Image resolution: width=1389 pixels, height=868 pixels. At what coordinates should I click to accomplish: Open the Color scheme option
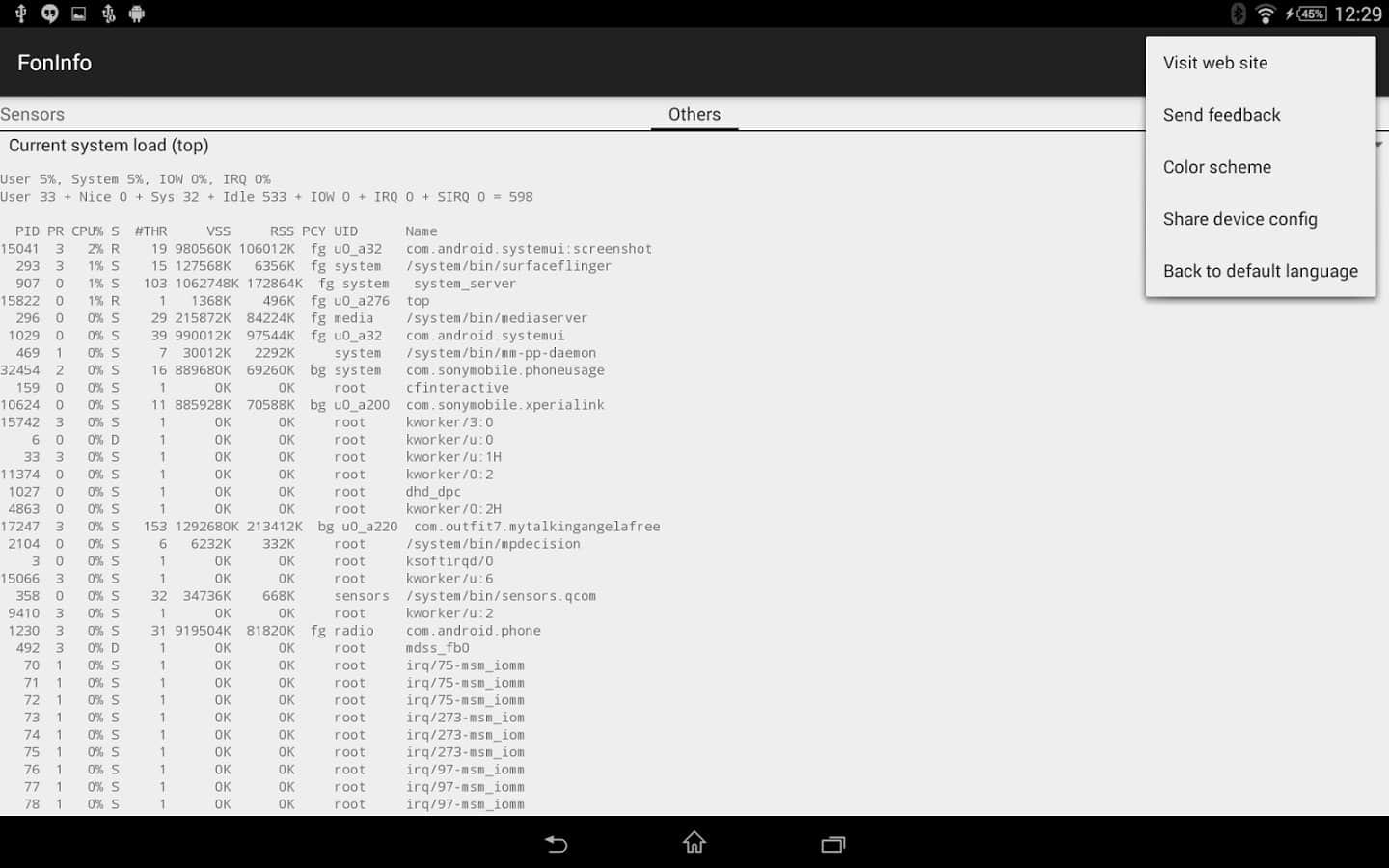1216,167
